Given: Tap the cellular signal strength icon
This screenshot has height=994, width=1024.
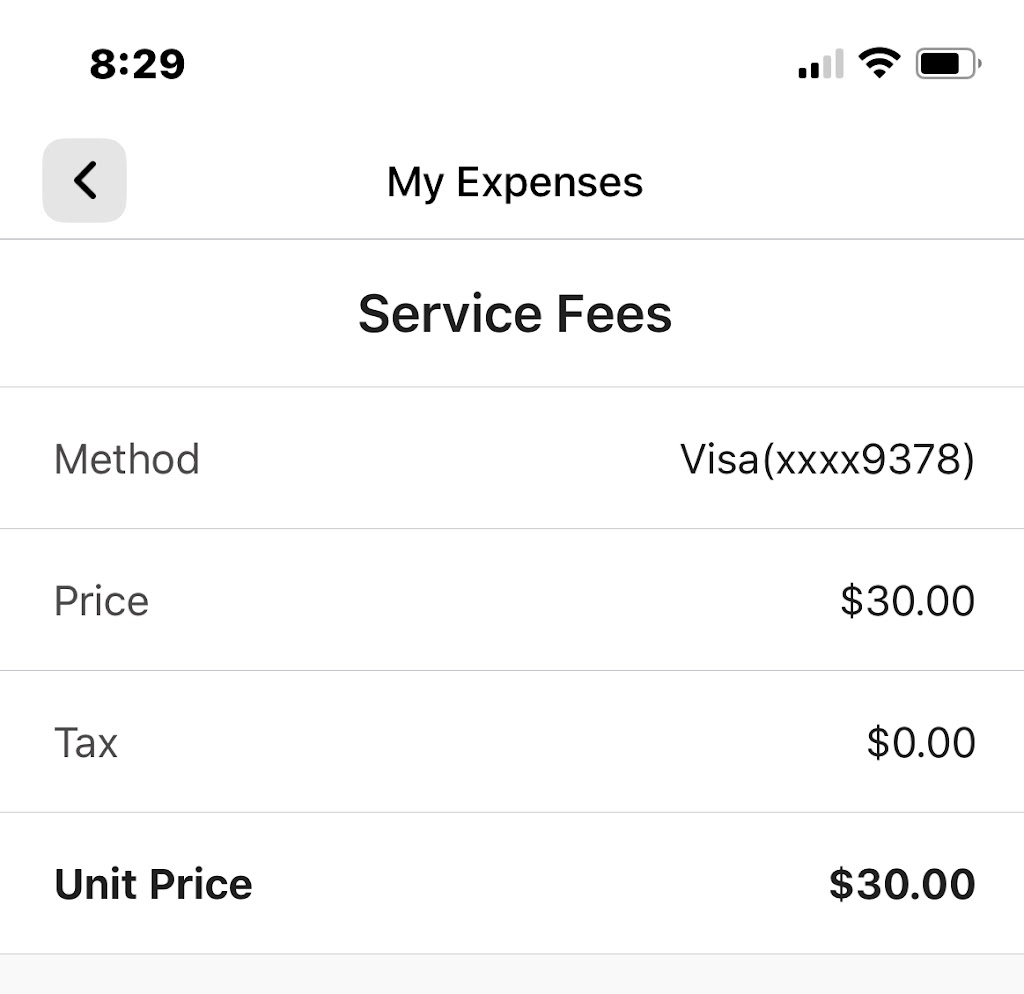Looking at the screenshot, I should pos(820,65).
